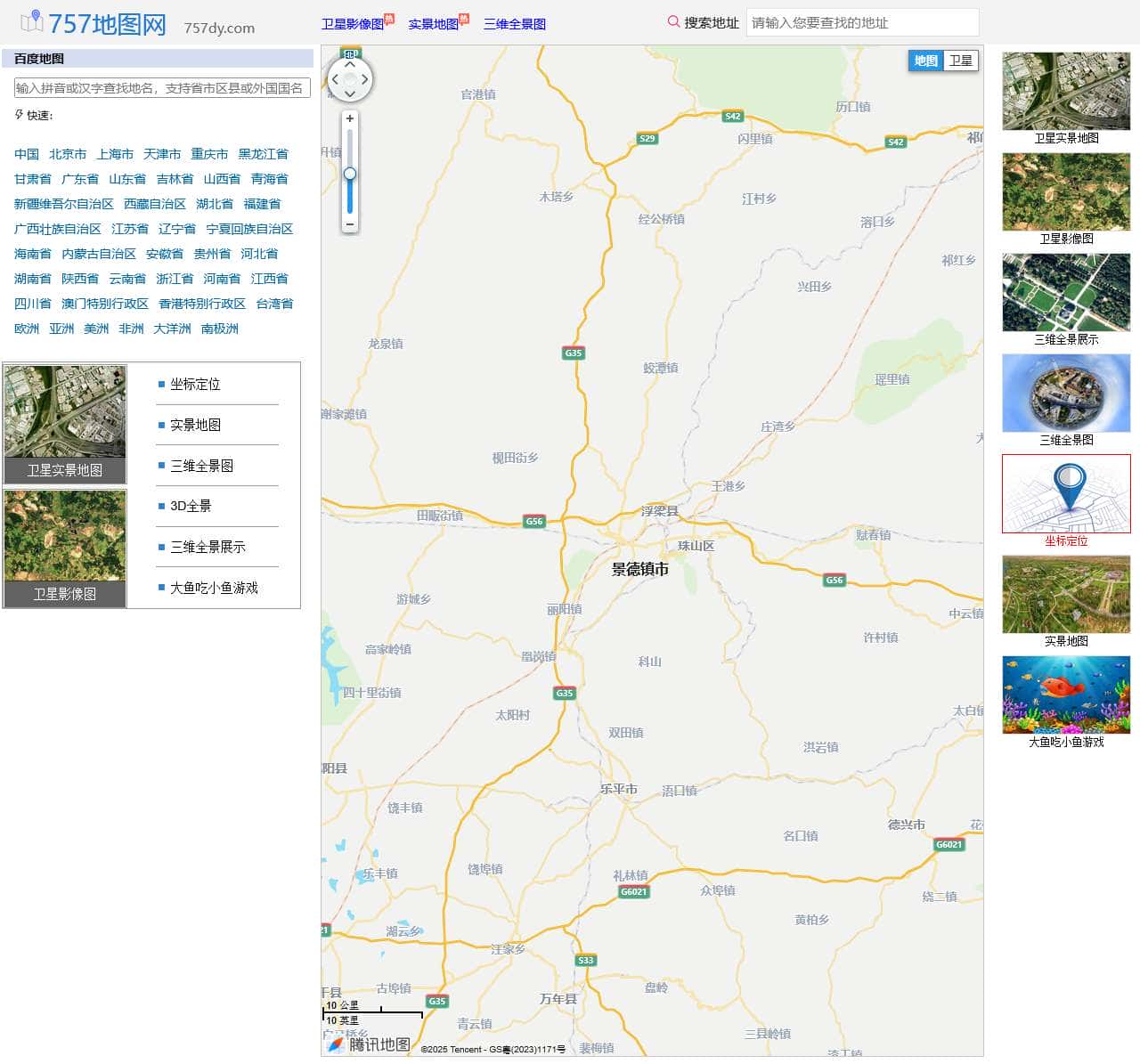Go to 北京市 quick link
Image resolution: width=1140 pixels, height=1064 pixels.
tap(68, 154)
